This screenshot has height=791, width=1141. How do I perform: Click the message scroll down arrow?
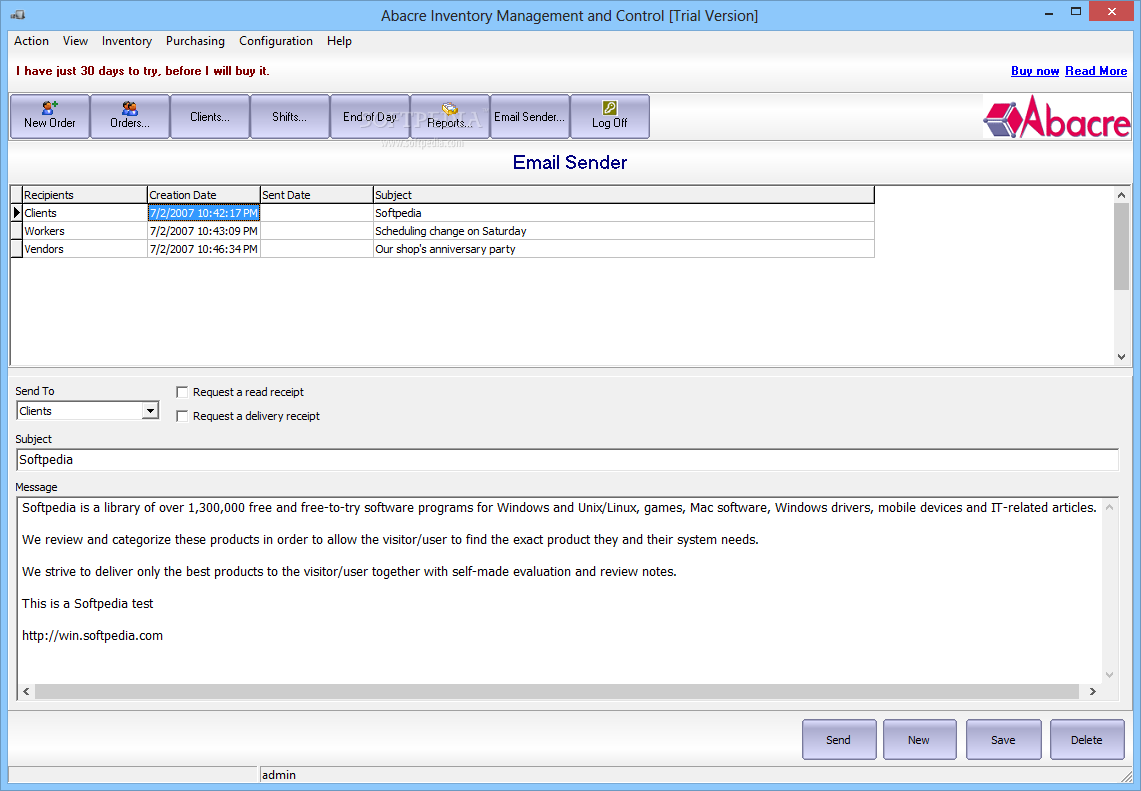tap(1109, 675)
